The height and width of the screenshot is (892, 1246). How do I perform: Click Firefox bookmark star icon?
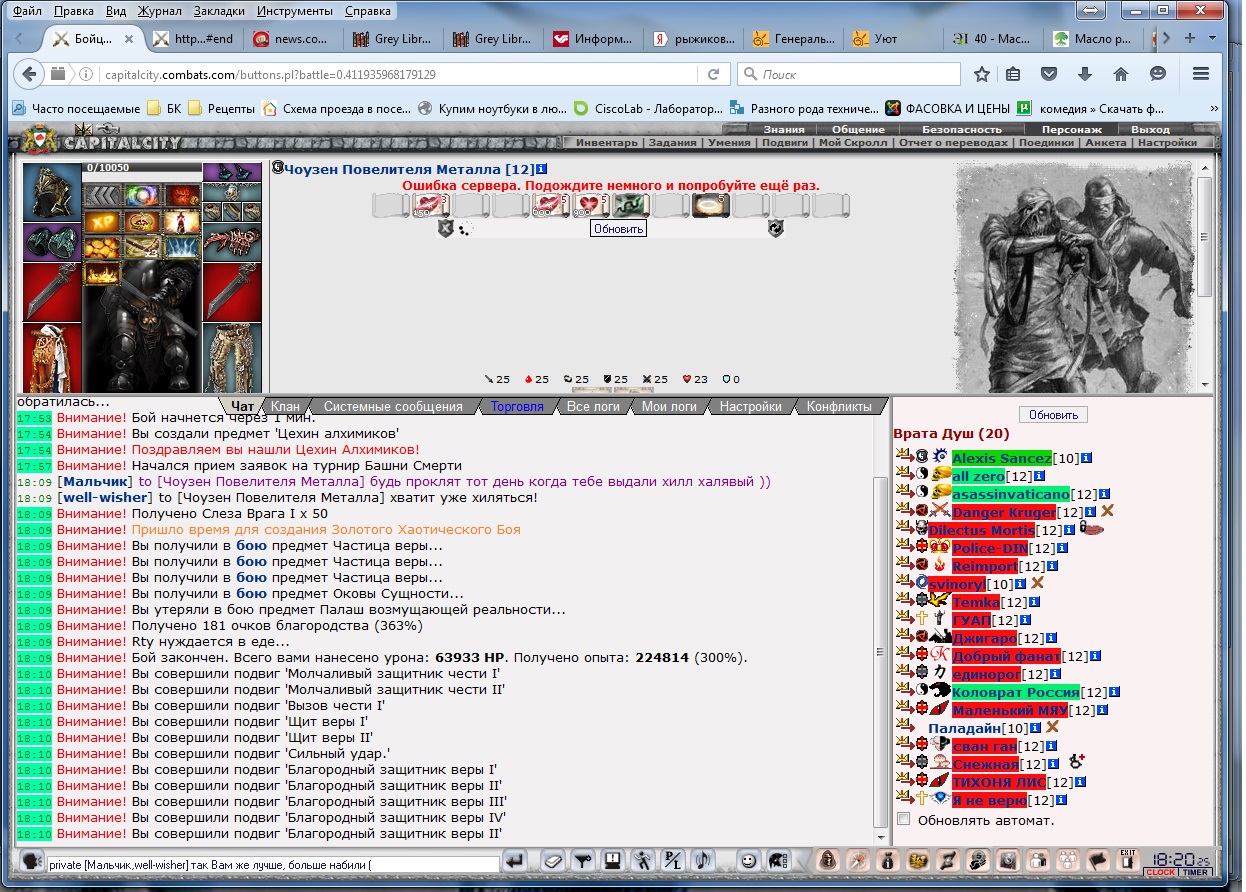[x=982, y=74]
